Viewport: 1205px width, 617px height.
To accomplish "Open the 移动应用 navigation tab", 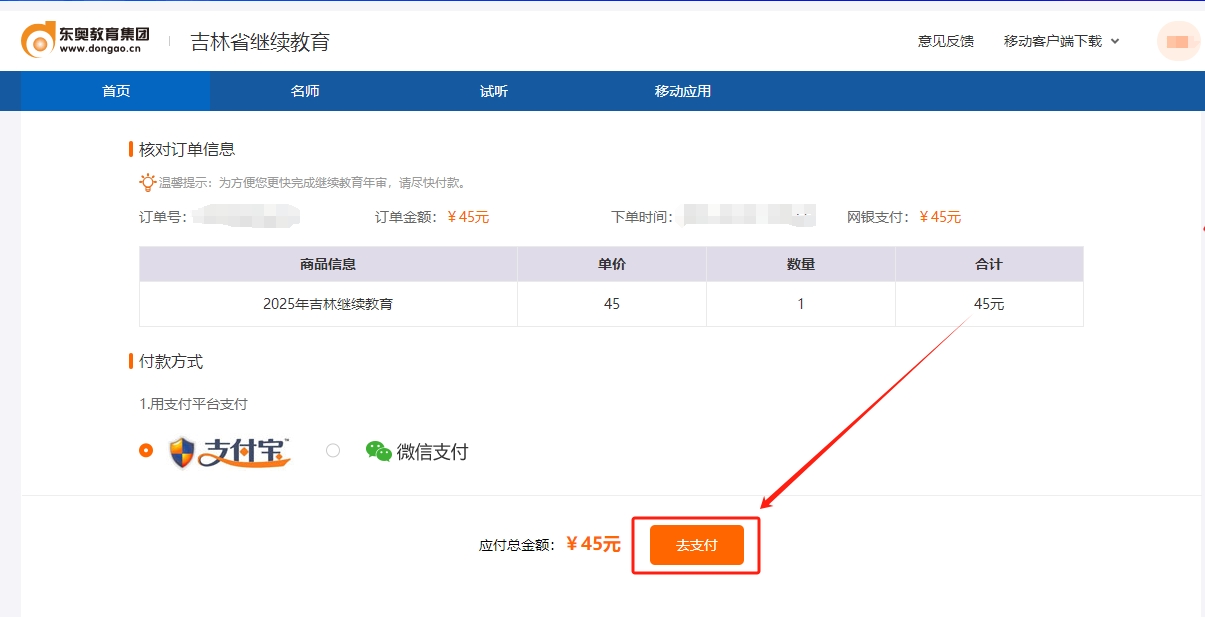I will coord(681,90).
